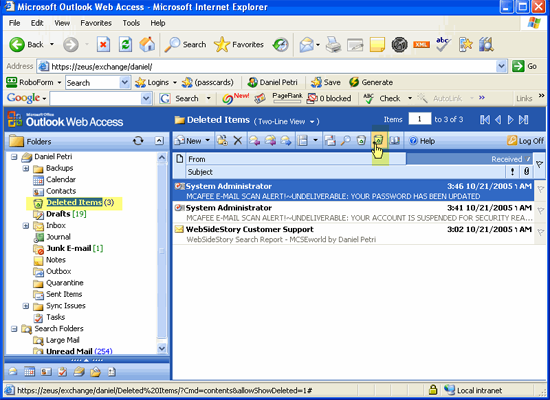Open the RoboForm search combo box dropdown
Image resolution: width=550 pixels, height=400 pixels.
(x=125, y=82)
